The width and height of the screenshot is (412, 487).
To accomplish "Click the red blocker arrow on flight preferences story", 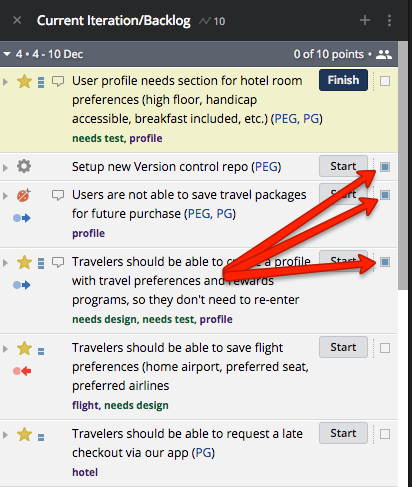I will click(22, 371).
